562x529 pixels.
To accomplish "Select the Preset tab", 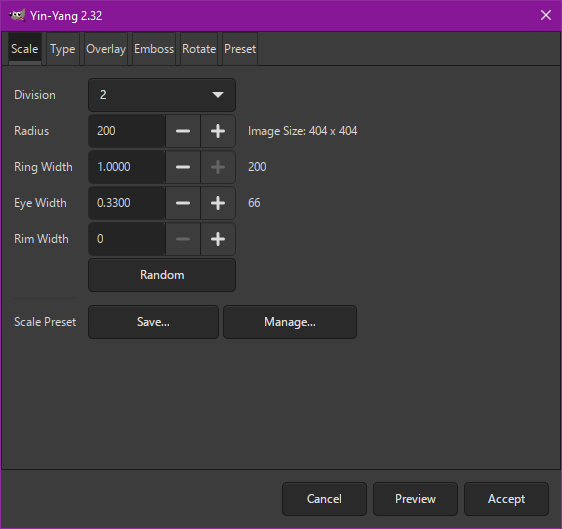I will coord(240,49).
